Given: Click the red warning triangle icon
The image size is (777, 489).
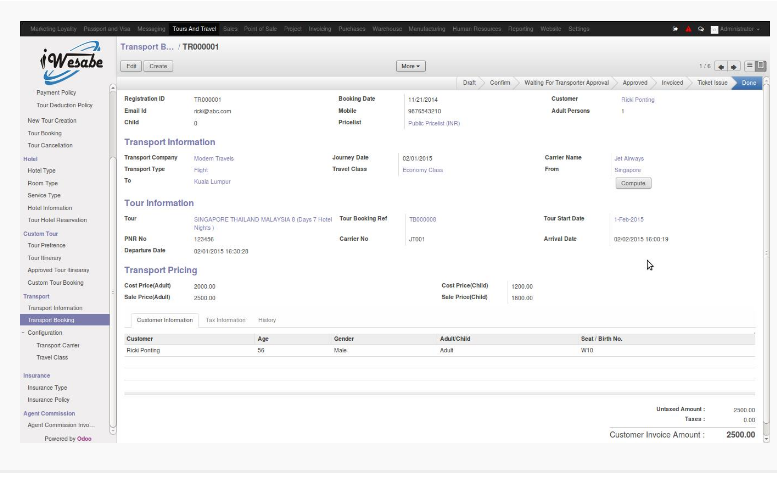Looking at the screenshot, I should click(688, 29).
